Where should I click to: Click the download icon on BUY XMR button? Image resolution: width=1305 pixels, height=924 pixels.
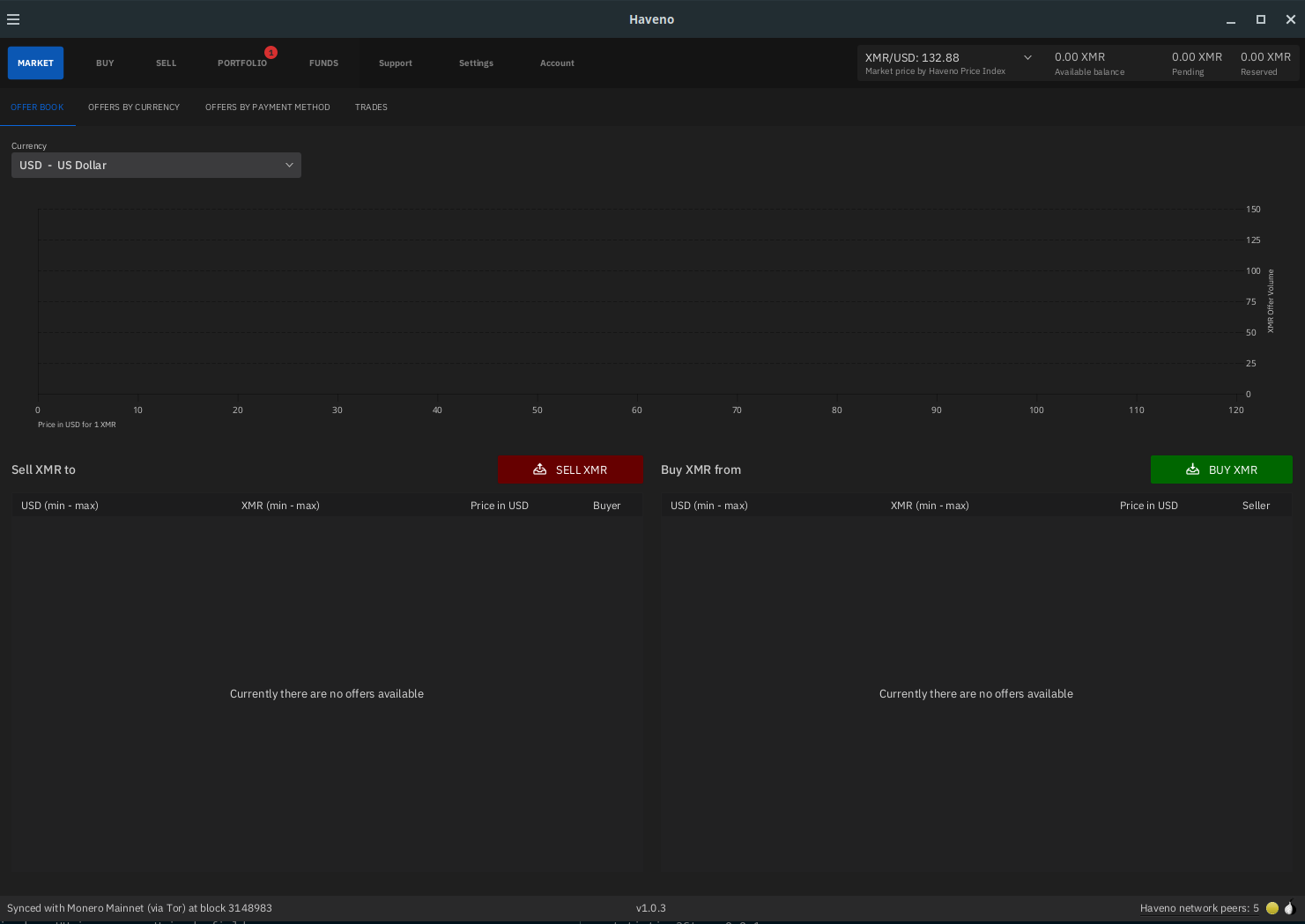coord(1192,469)
